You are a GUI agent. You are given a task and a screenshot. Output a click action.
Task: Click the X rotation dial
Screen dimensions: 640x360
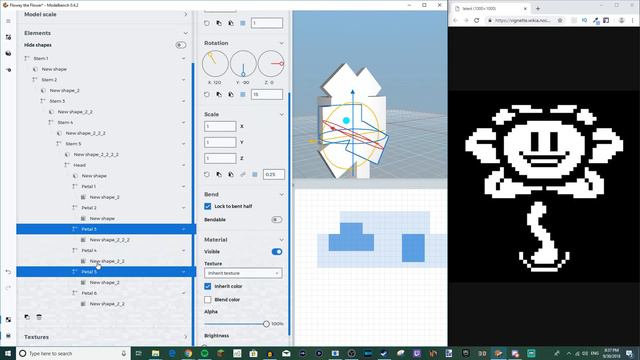pyautogui.click(x=215, y=64)
